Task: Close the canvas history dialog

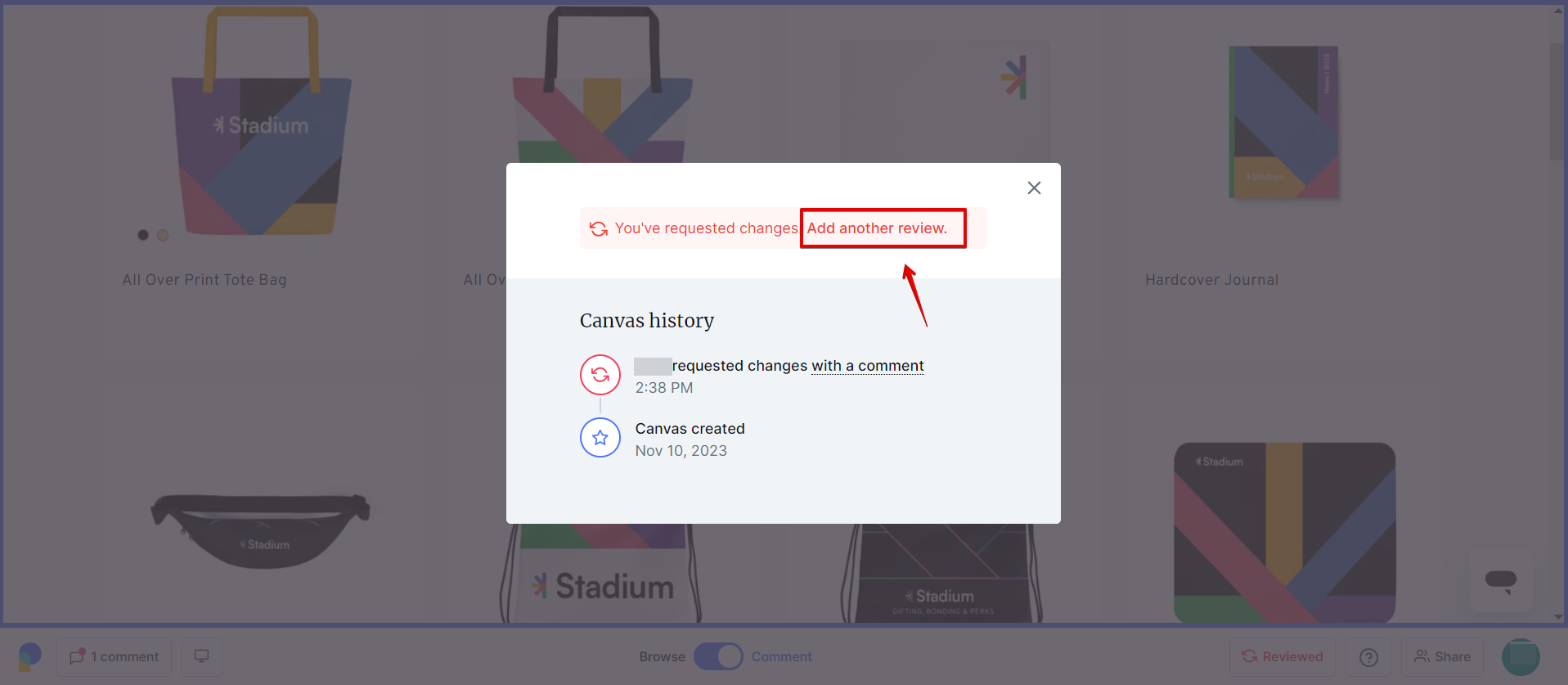Action: click(1034, 188)
